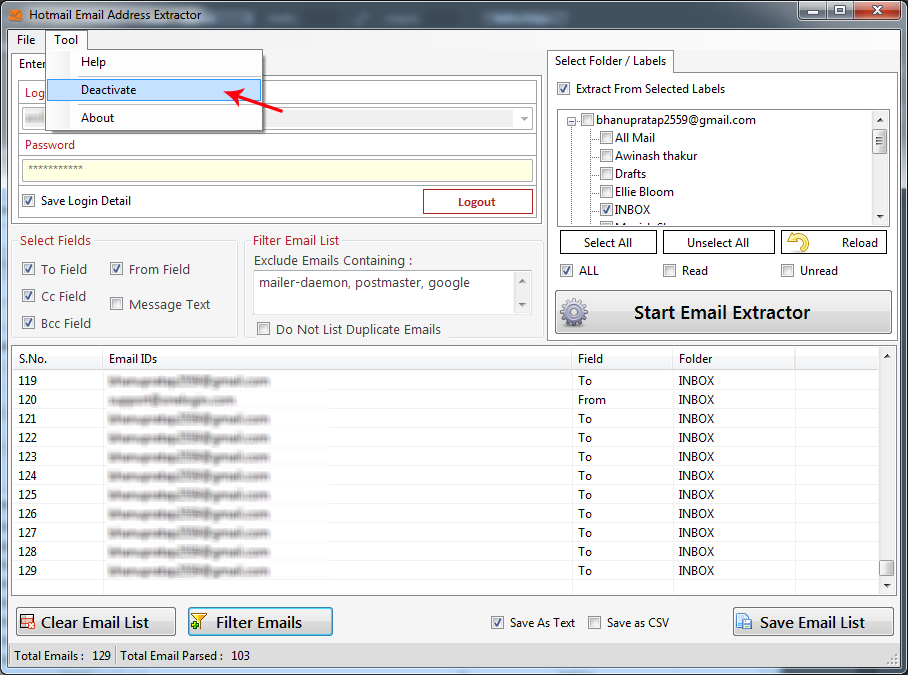Click the Reload button
This screenshot has width=908, height=675.
coord(834,242)
